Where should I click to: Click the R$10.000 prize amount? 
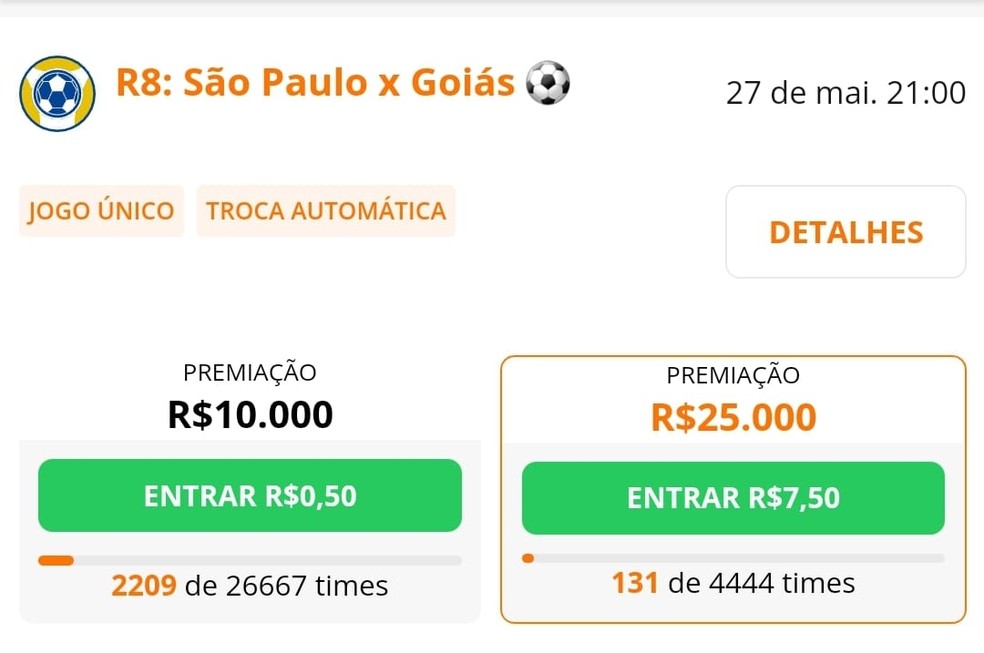(x=249, y=415)
